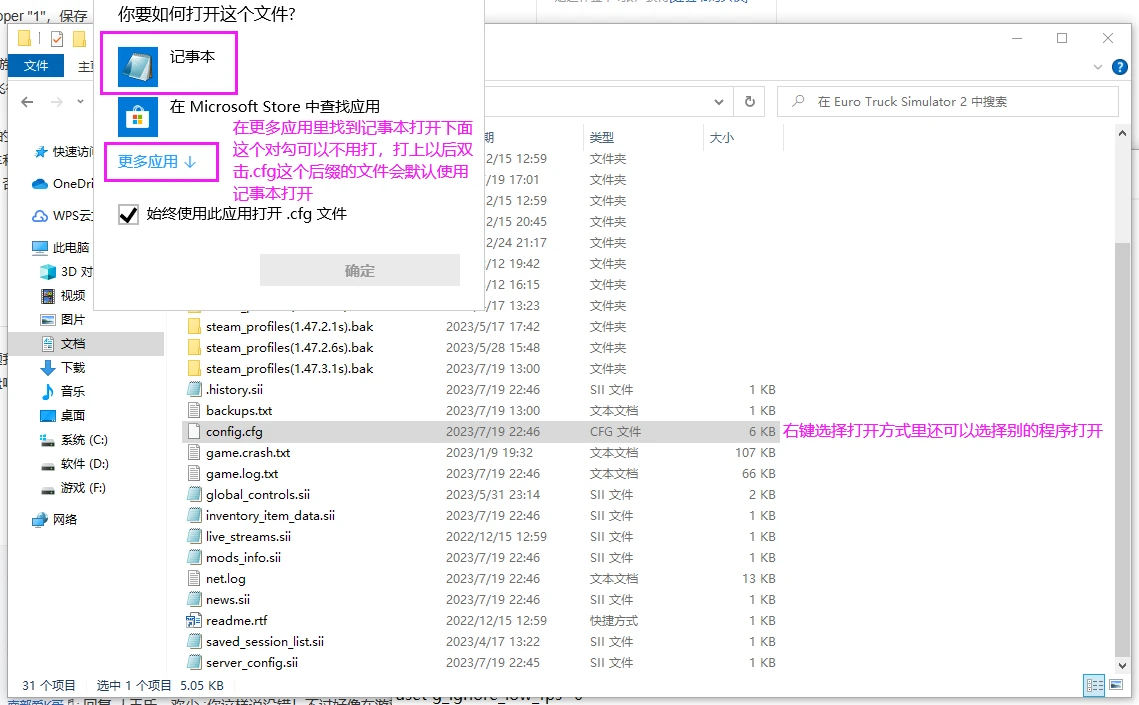
Task: Sort by 大小 column header
Action: [x=721, y=137]
